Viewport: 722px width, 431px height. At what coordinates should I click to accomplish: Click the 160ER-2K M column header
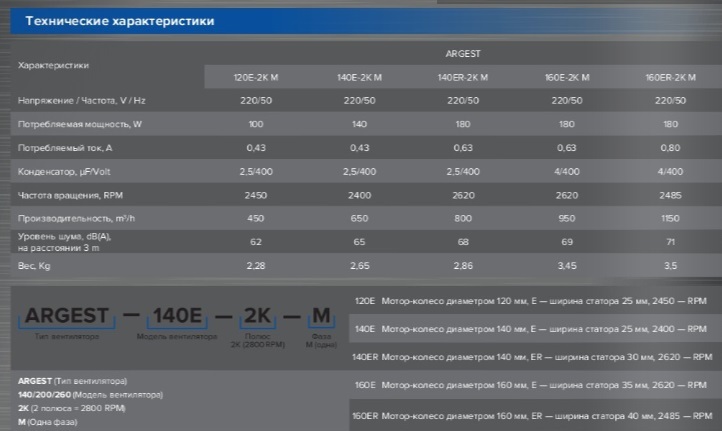(x=671, y=77)
